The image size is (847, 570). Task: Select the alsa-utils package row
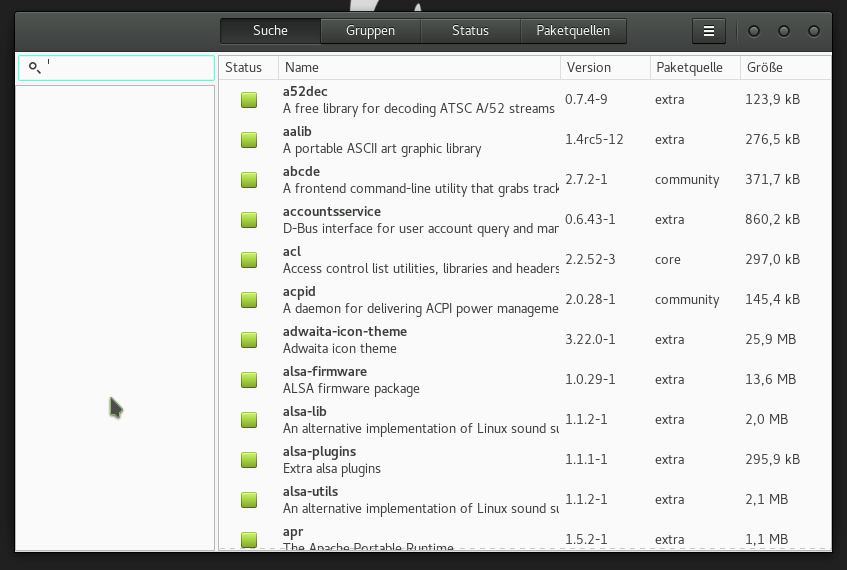(x=420, y=500)
